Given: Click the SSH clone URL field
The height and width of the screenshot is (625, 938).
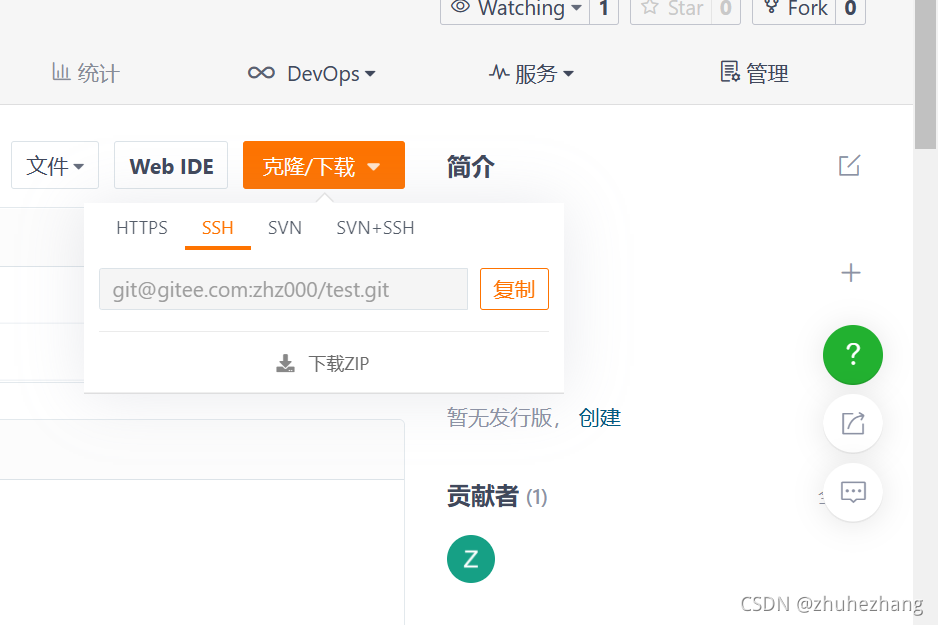Looking at the screenshot, I should (x=284, y=289).
